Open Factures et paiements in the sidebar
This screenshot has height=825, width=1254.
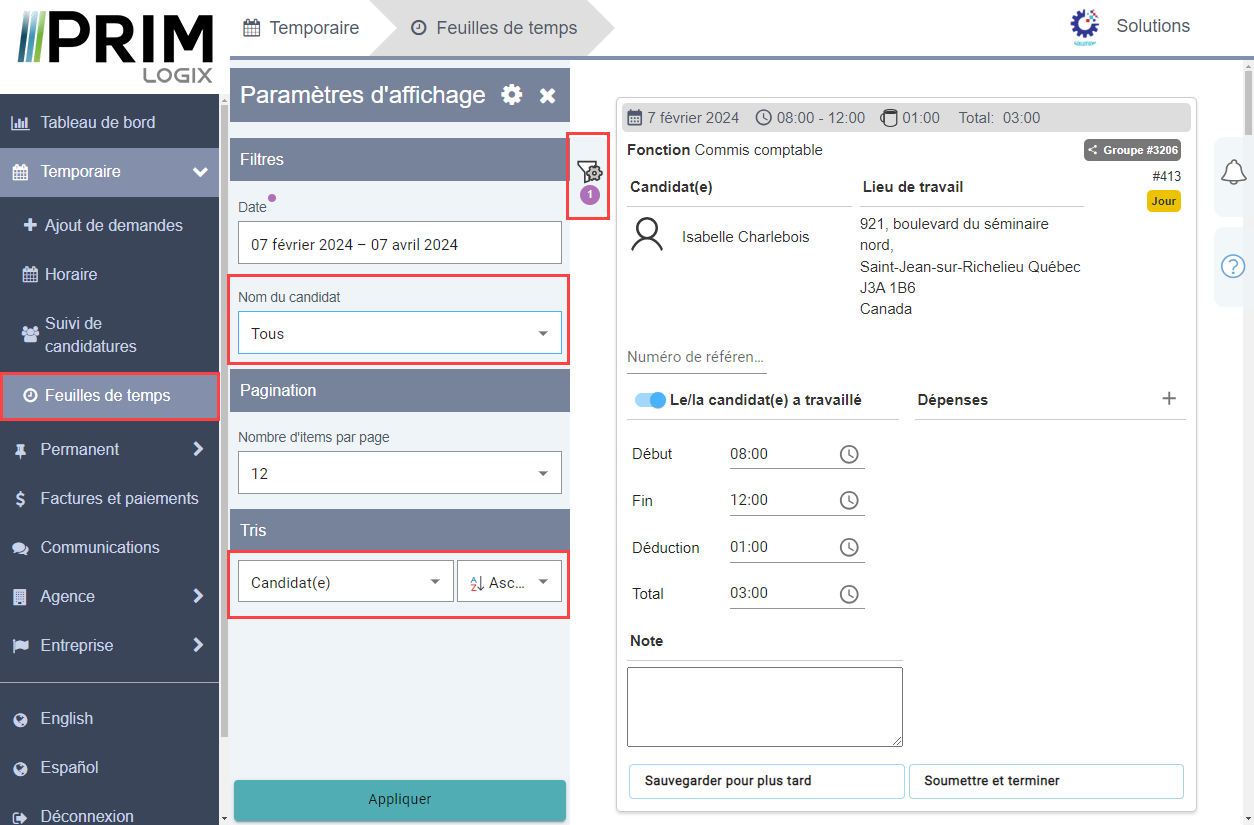click(119, 499)
